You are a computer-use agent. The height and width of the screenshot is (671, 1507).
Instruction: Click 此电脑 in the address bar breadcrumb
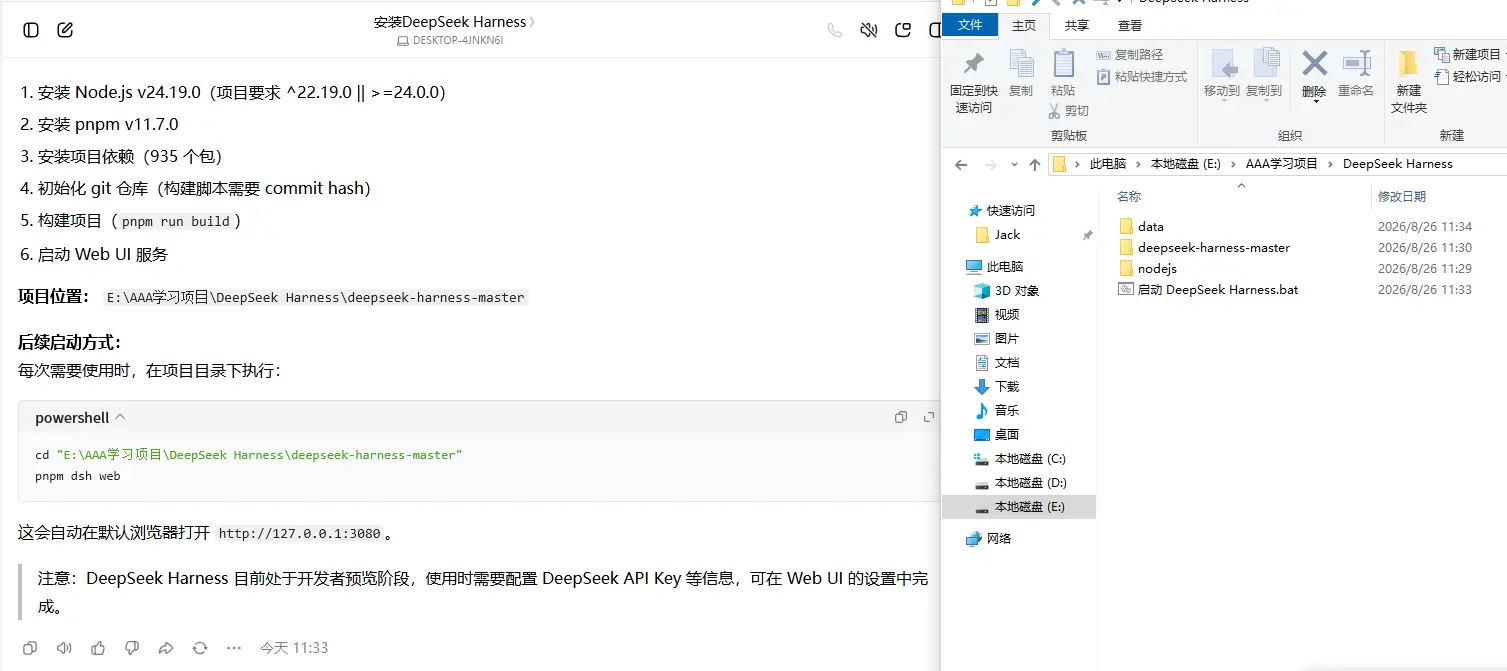[x=1107, y=164]
